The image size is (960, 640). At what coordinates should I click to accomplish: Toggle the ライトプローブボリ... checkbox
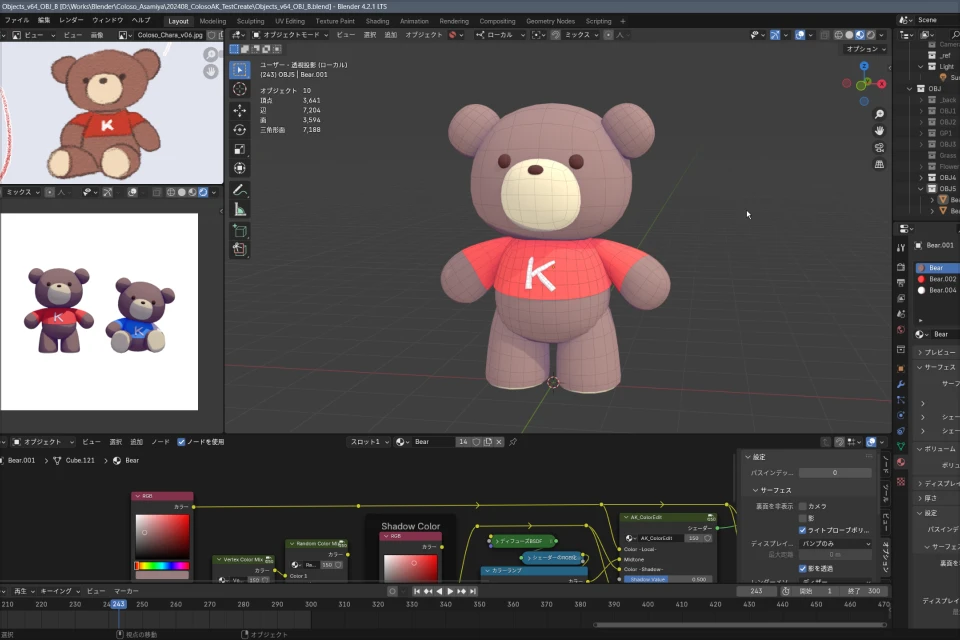click(x=803, y=530)
